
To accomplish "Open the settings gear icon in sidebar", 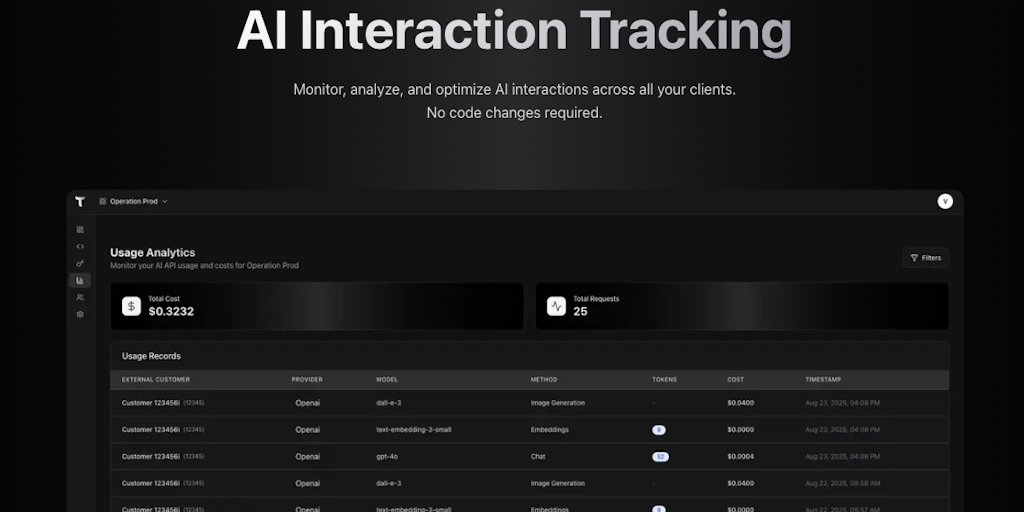I will (80, 314).
